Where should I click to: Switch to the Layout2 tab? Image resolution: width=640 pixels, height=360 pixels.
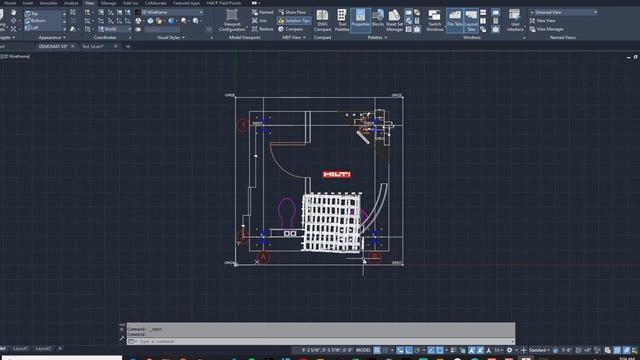(43, 349)
